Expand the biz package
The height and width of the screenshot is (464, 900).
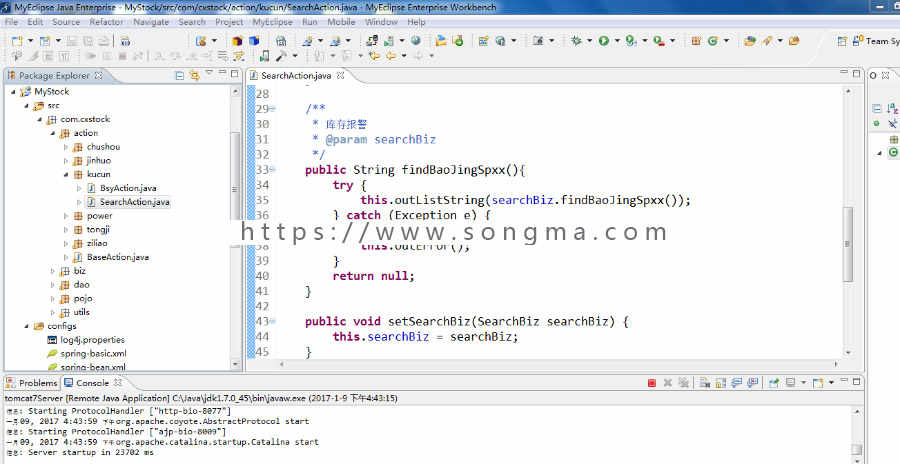(53, 271)
